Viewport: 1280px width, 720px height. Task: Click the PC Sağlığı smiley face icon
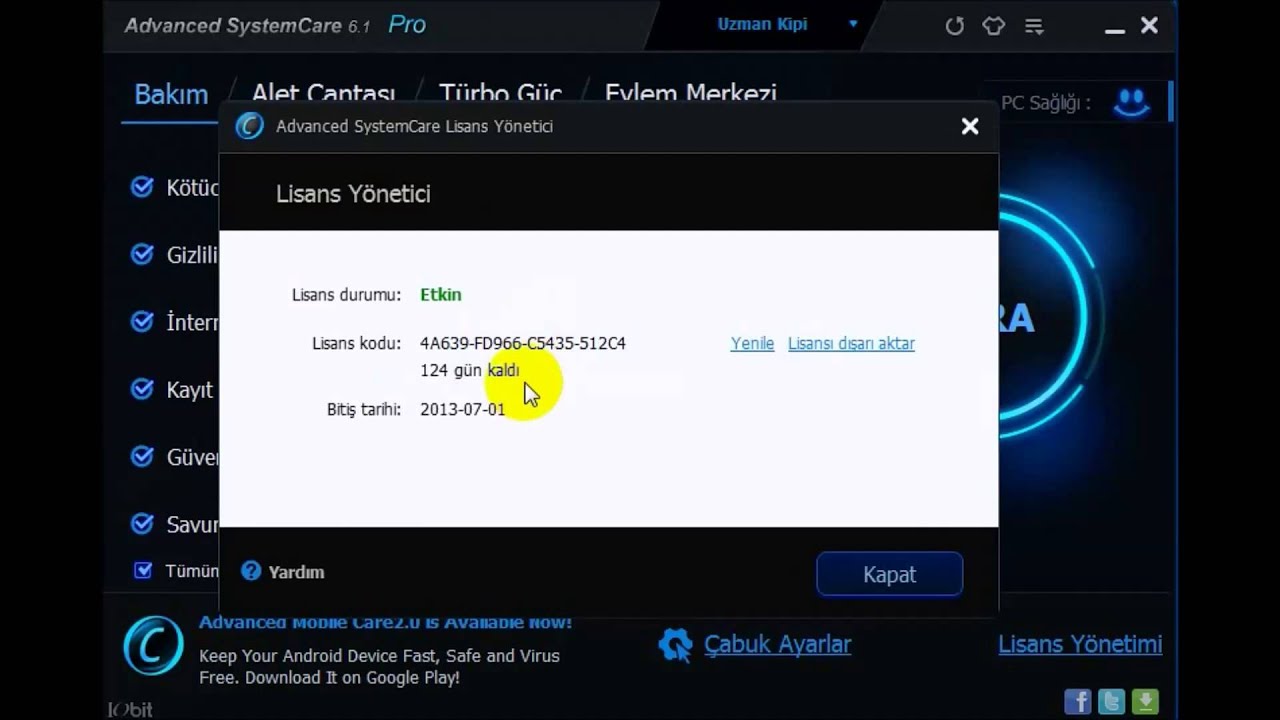[x=1132, y=101]
